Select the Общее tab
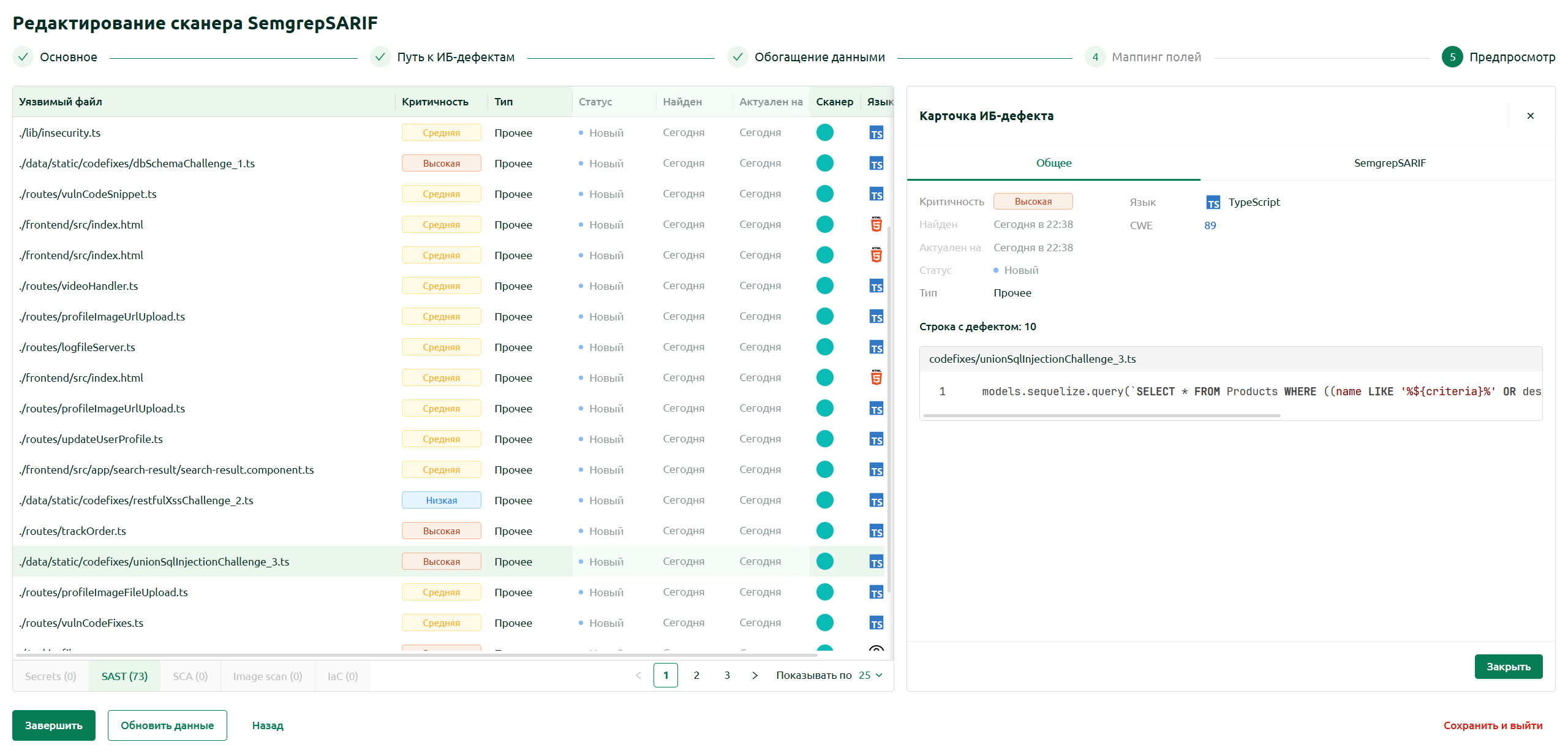Screen dimensions: 1568x753 coord(1053,163)
